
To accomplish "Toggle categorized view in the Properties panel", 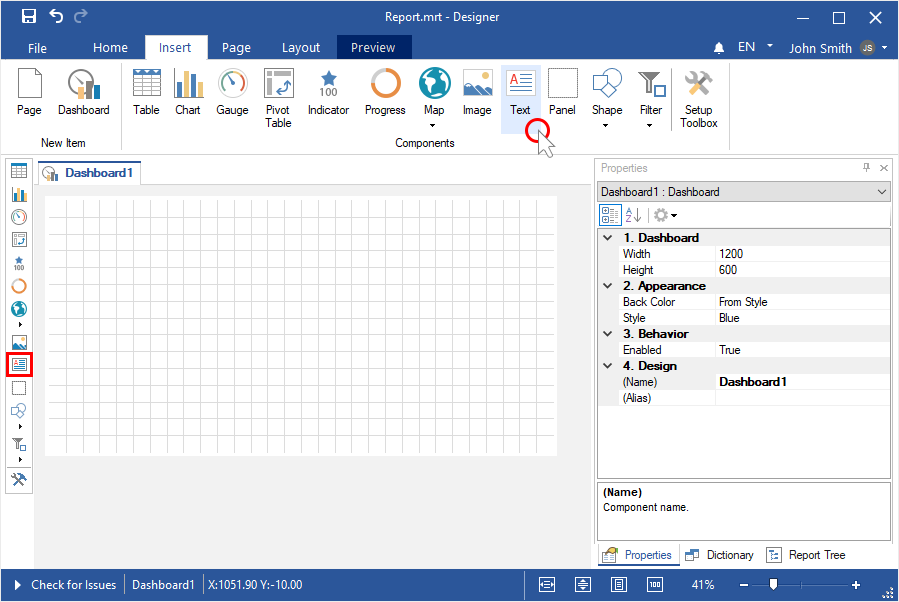I will pyautogui.click(x=609, y=215).
